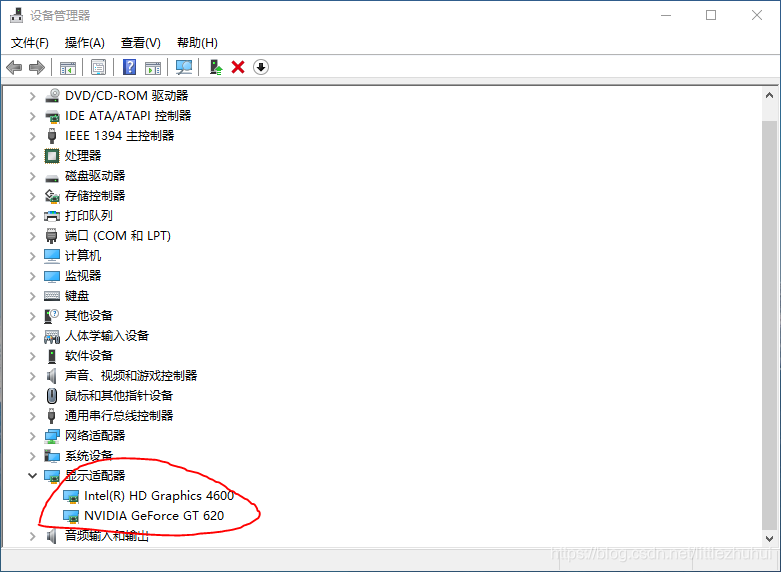The image size is (781, 572).
Task: Collapse the 显示适配器 node chevron
Action: [32, 475]
